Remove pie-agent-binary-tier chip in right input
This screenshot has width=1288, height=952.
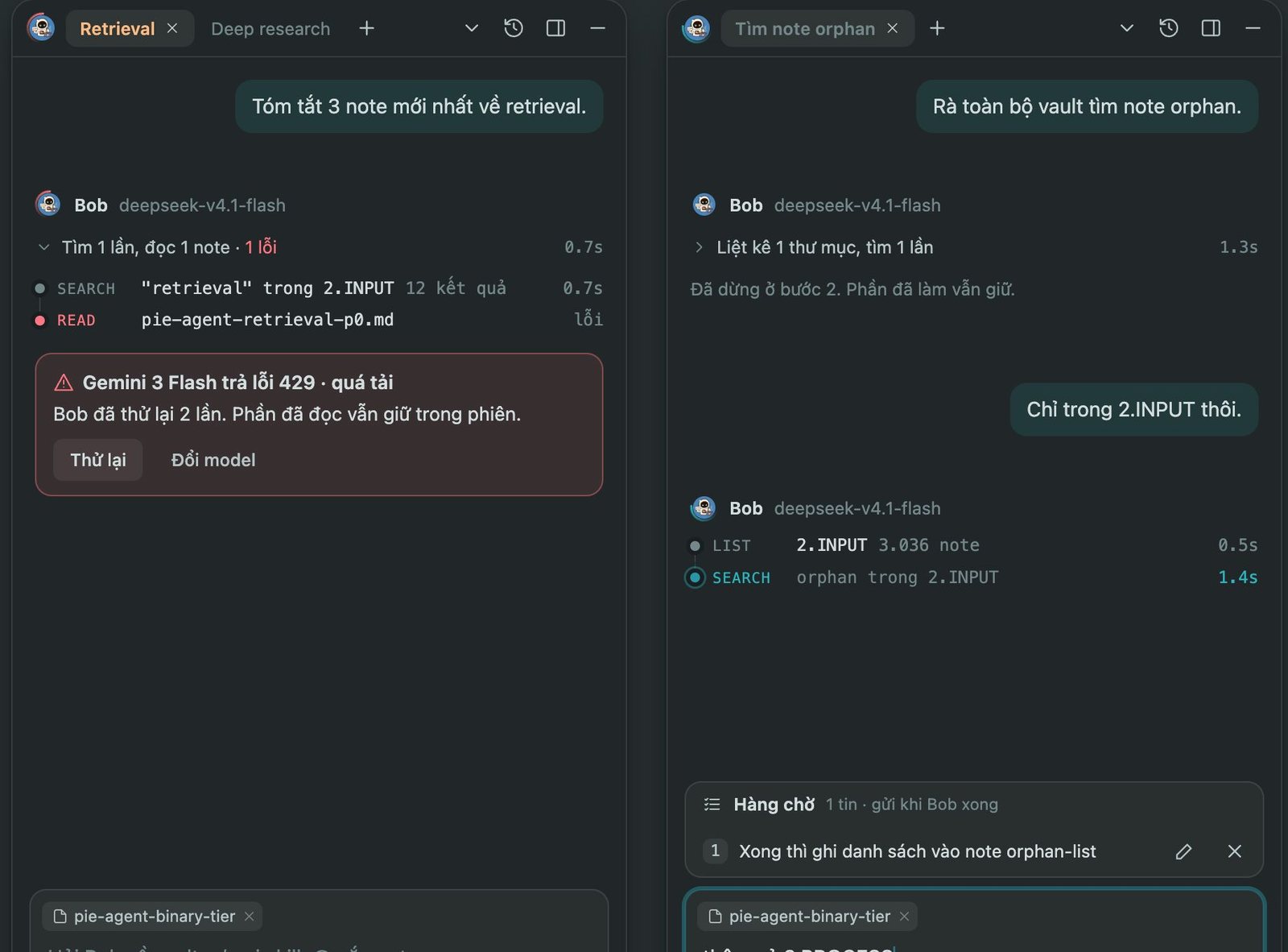905,917
